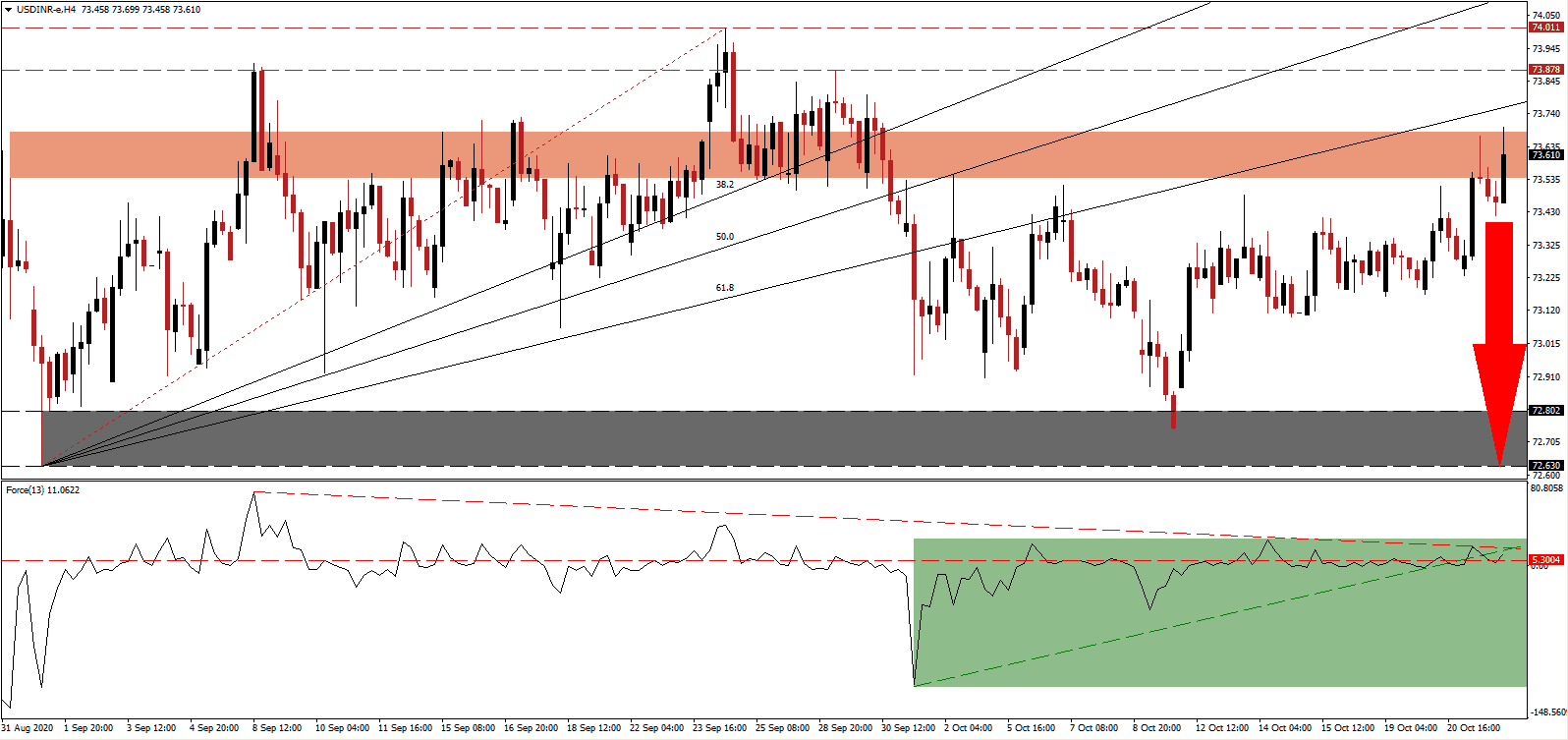Select the 38.2 Fibonacci fan label
The height and width of the screenshot is (740, 1568).
[x=724, y=185]
